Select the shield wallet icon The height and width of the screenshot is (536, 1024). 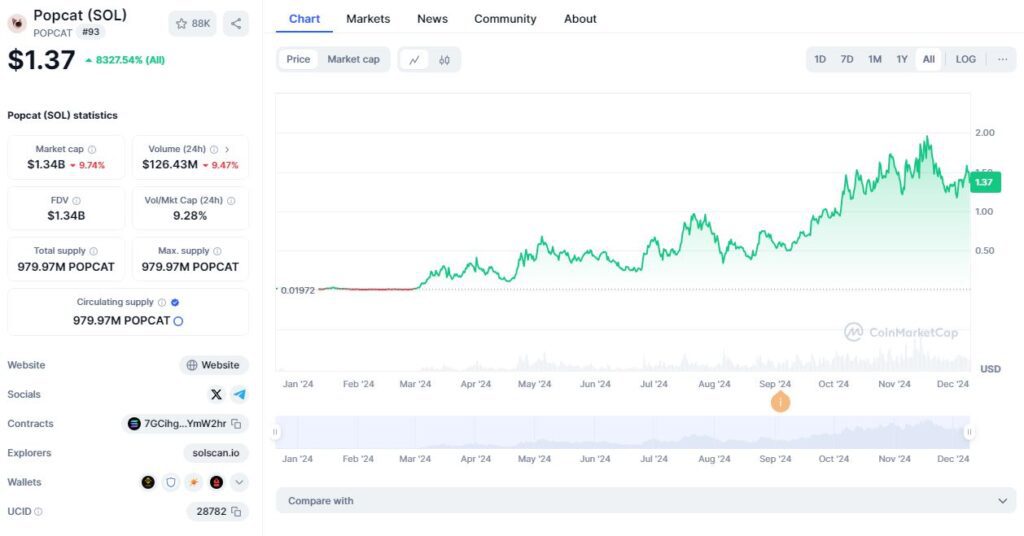171,482
